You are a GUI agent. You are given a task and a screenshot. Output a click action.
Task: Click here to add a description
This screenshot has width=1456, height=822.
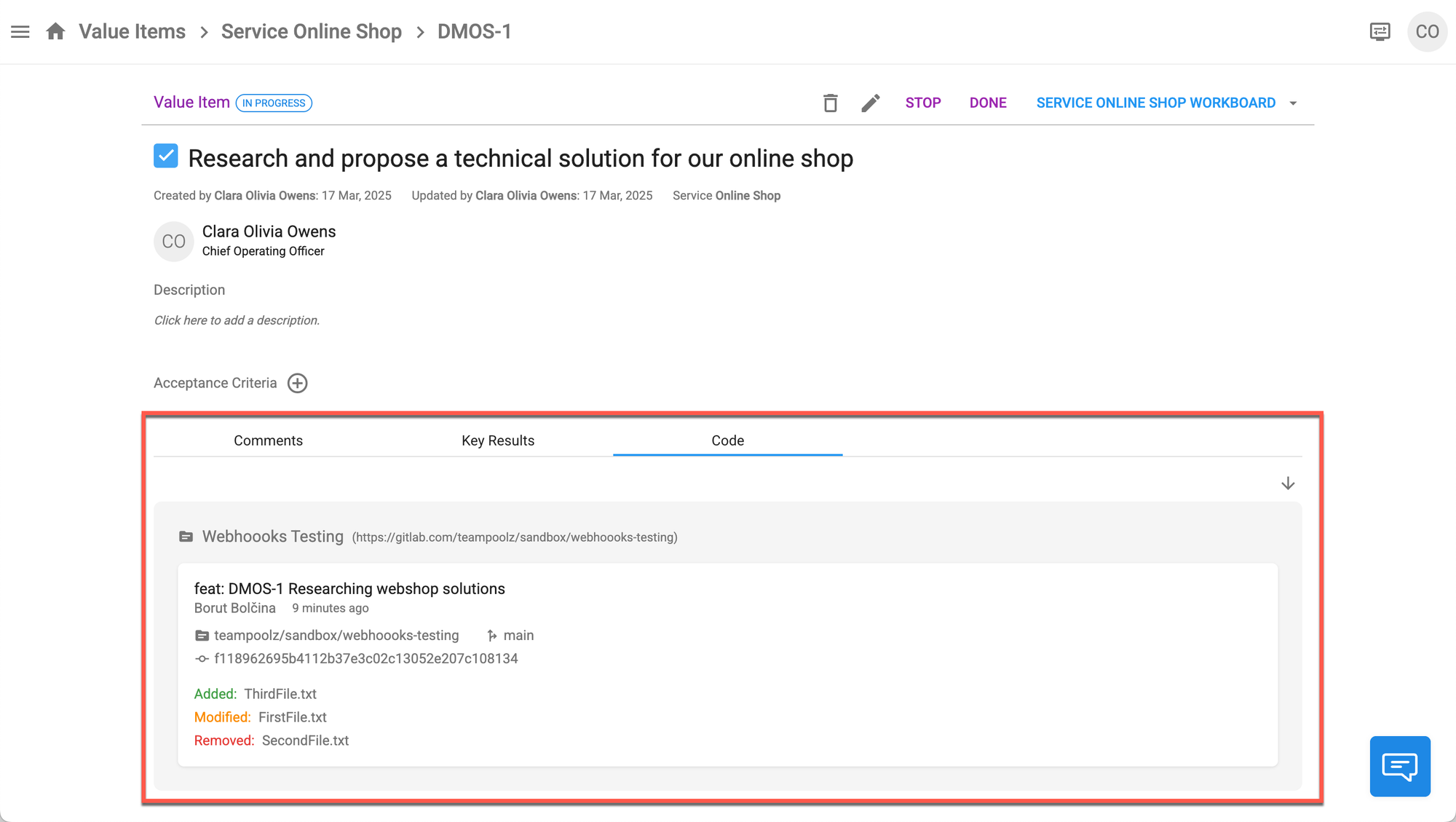click(237, 320)
